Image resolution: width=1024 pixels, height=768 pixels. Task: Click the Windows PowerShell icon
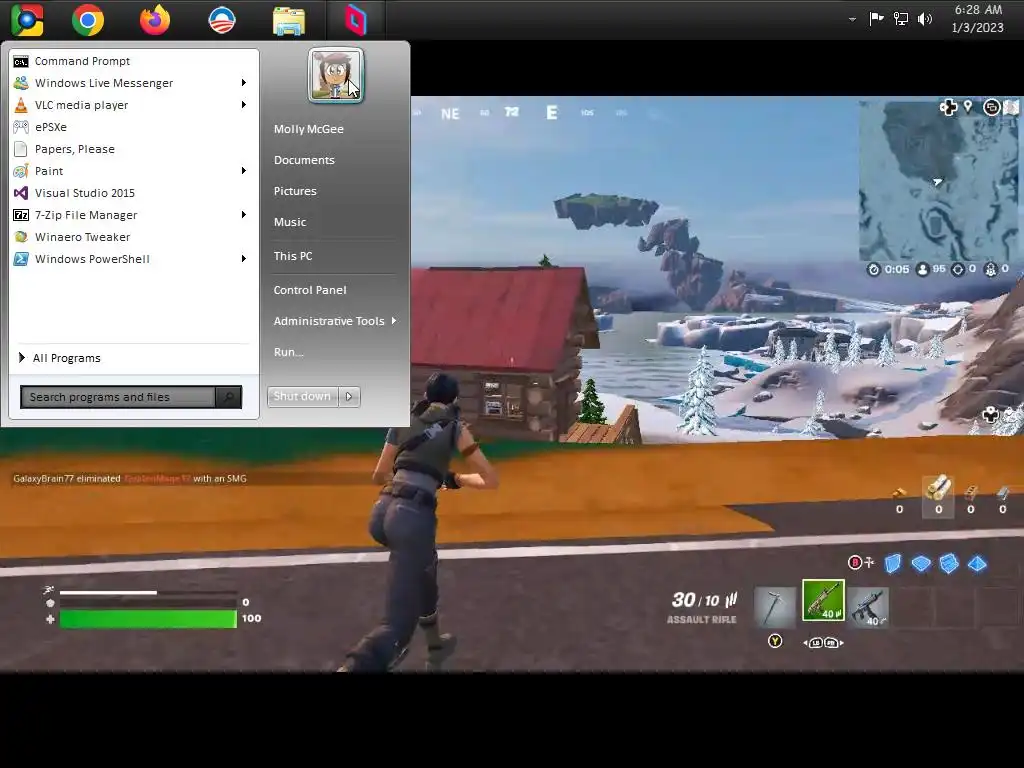pos(21,259)
